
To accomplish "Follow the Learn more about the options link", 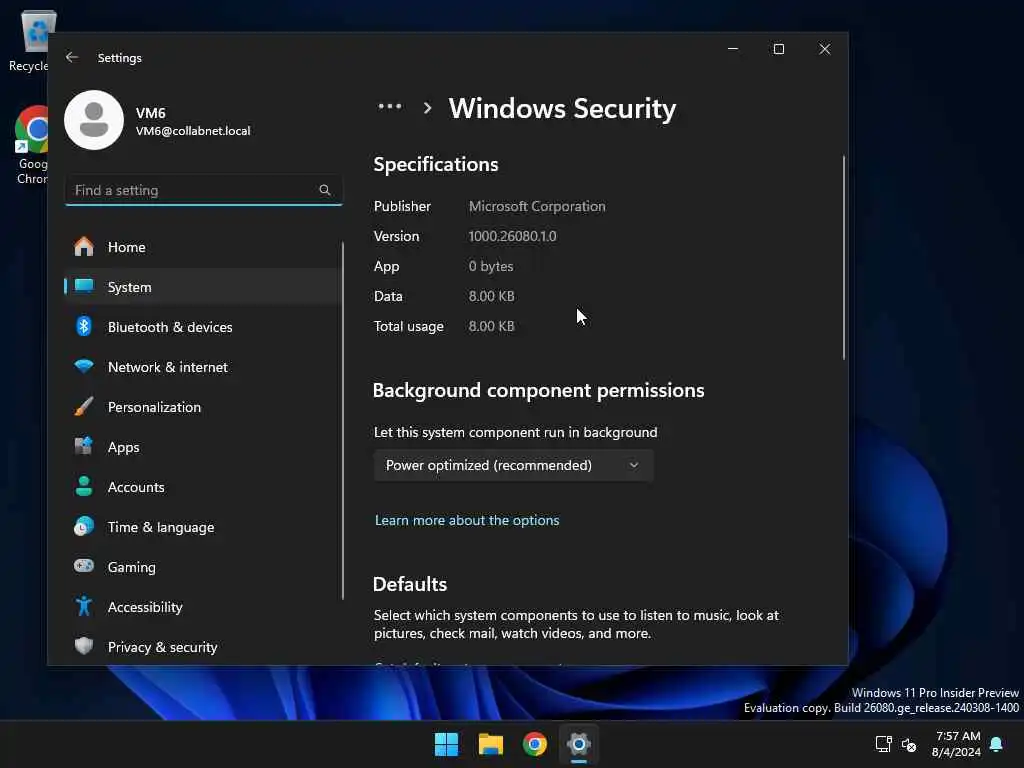I will tap(467, 520).
